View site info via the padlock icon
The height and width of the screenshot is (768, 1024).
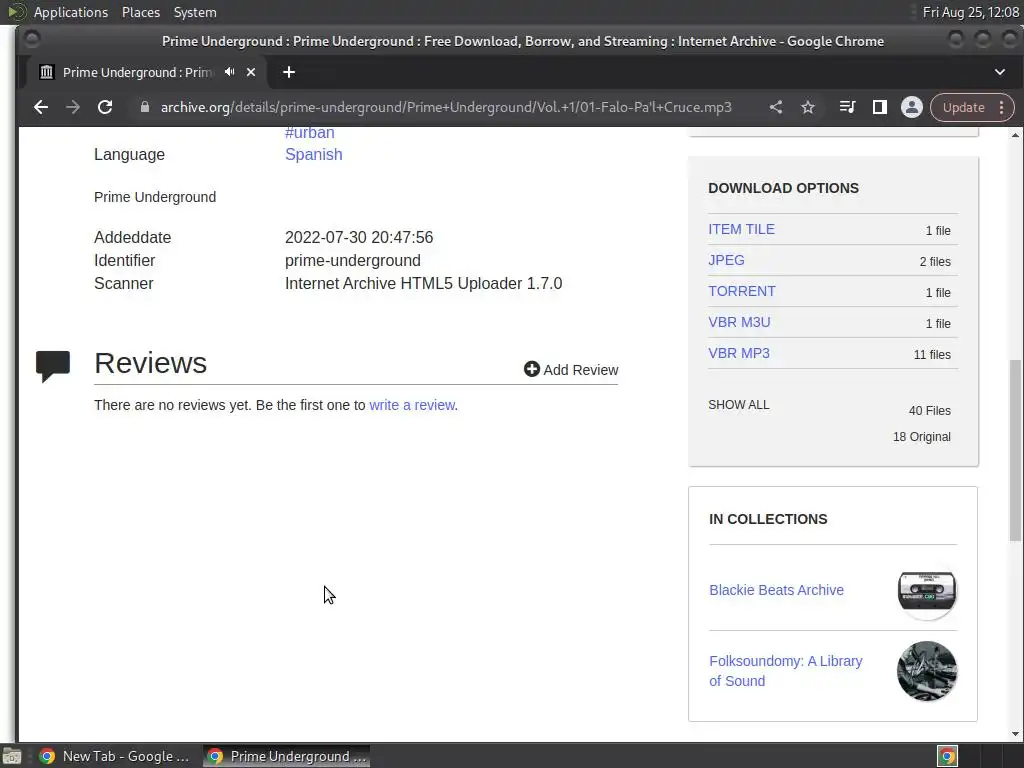click(145, 107)
